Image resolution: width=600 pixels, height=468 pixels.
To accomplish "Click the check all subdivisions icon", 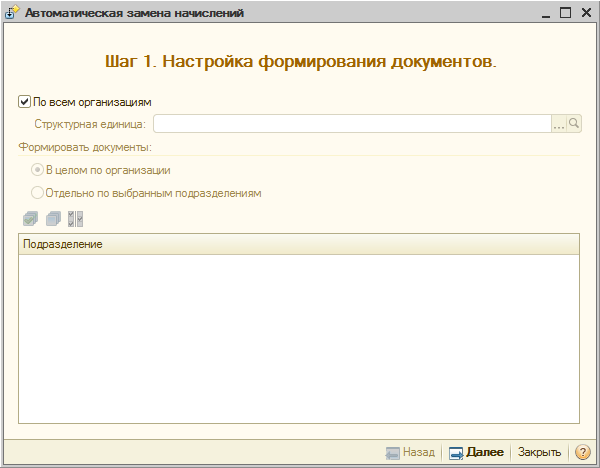I will [x=28, y=219].
